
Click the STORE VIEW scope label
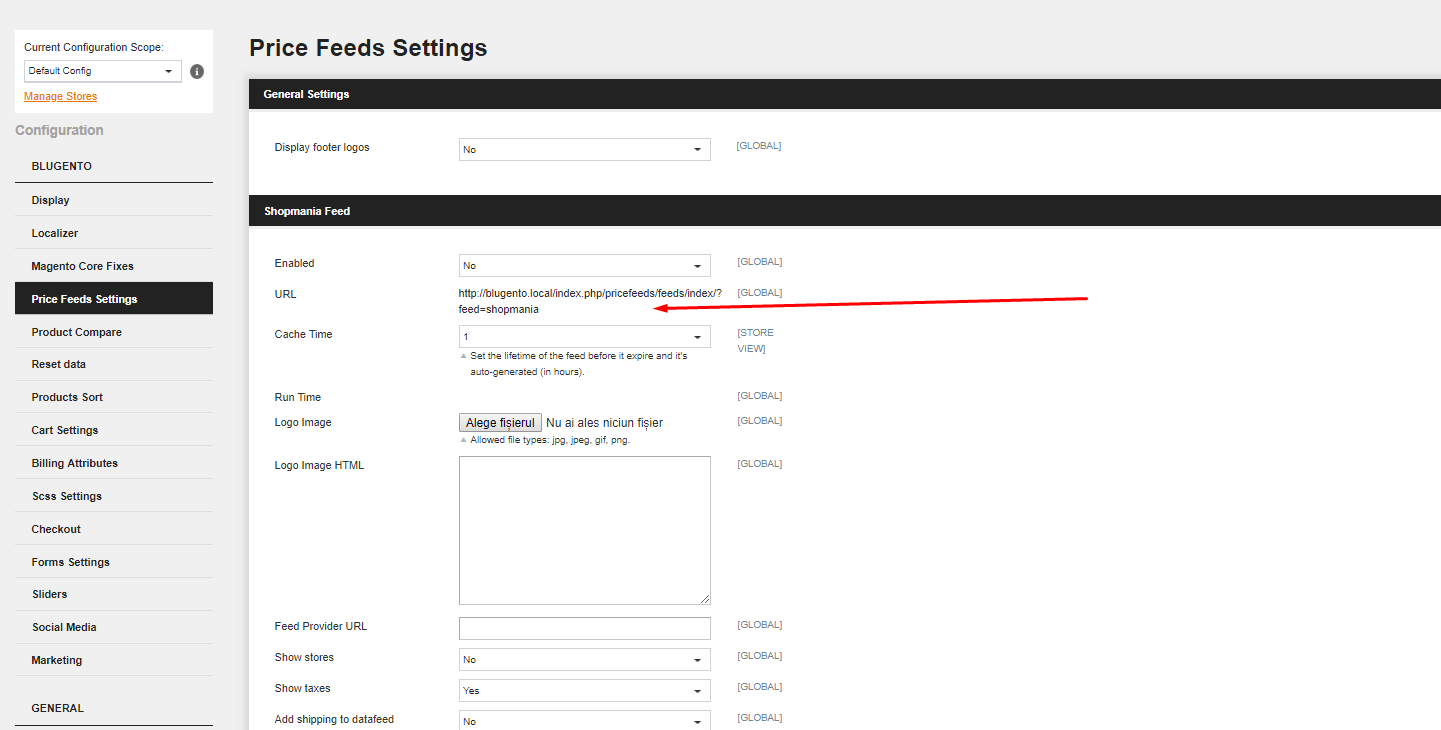[755, 340]
